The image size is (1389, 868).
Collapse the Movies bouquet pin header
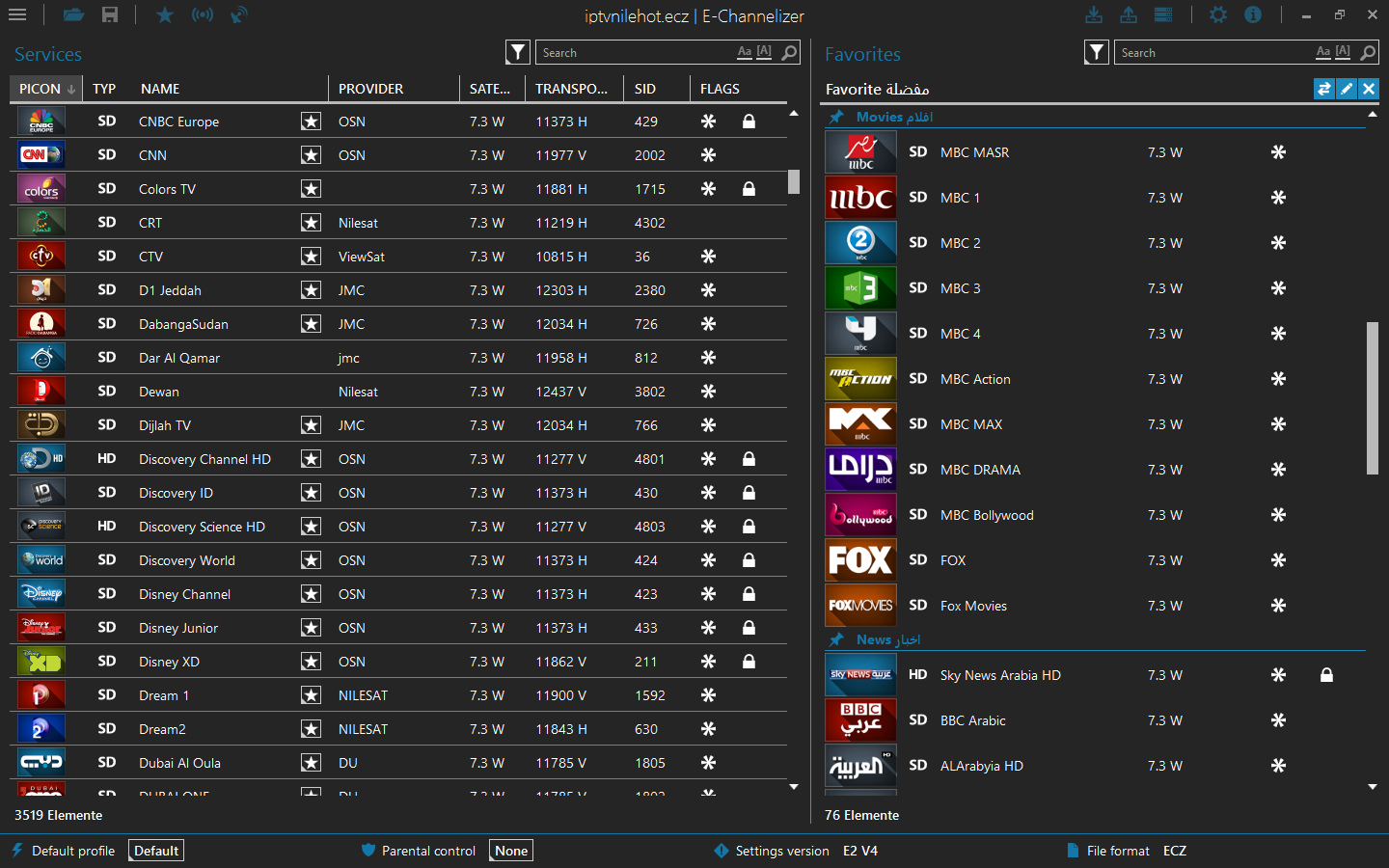pyautogui.click(x=837, y=117)
